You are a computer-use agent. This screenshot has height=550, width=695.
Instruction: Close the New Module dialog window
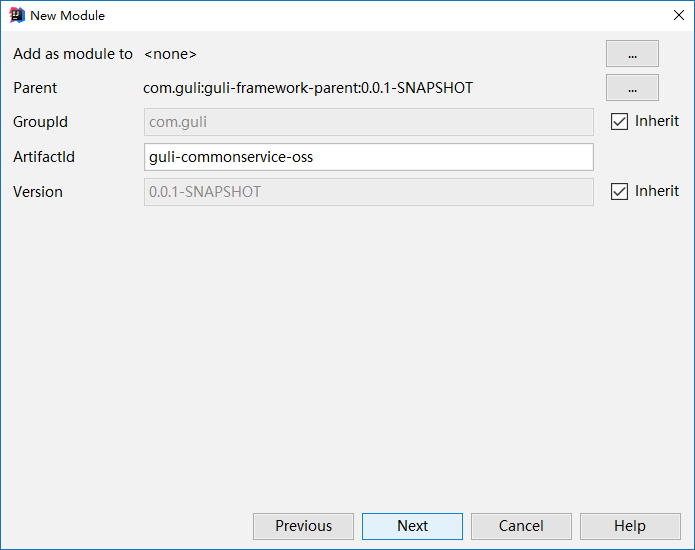pos(678,15)
